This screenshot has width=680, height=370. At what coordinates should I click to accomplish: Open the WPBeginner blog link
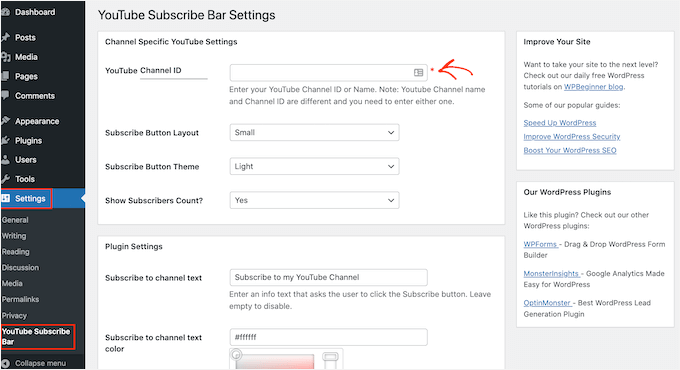pos(593,87)
